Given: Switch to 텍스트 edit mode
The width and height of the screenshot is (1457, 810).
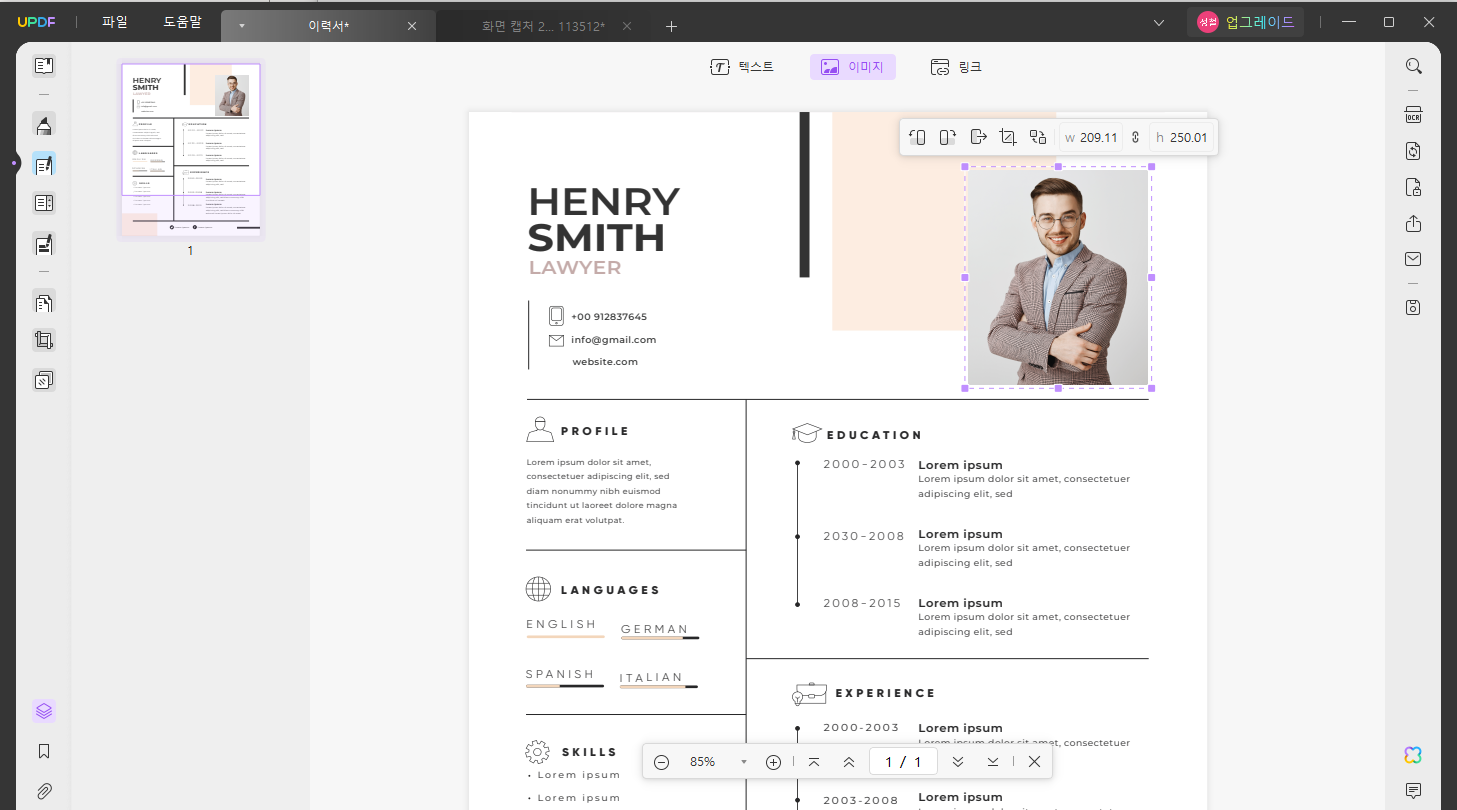Looking at the screenshot, I should (x=742, y=67).
